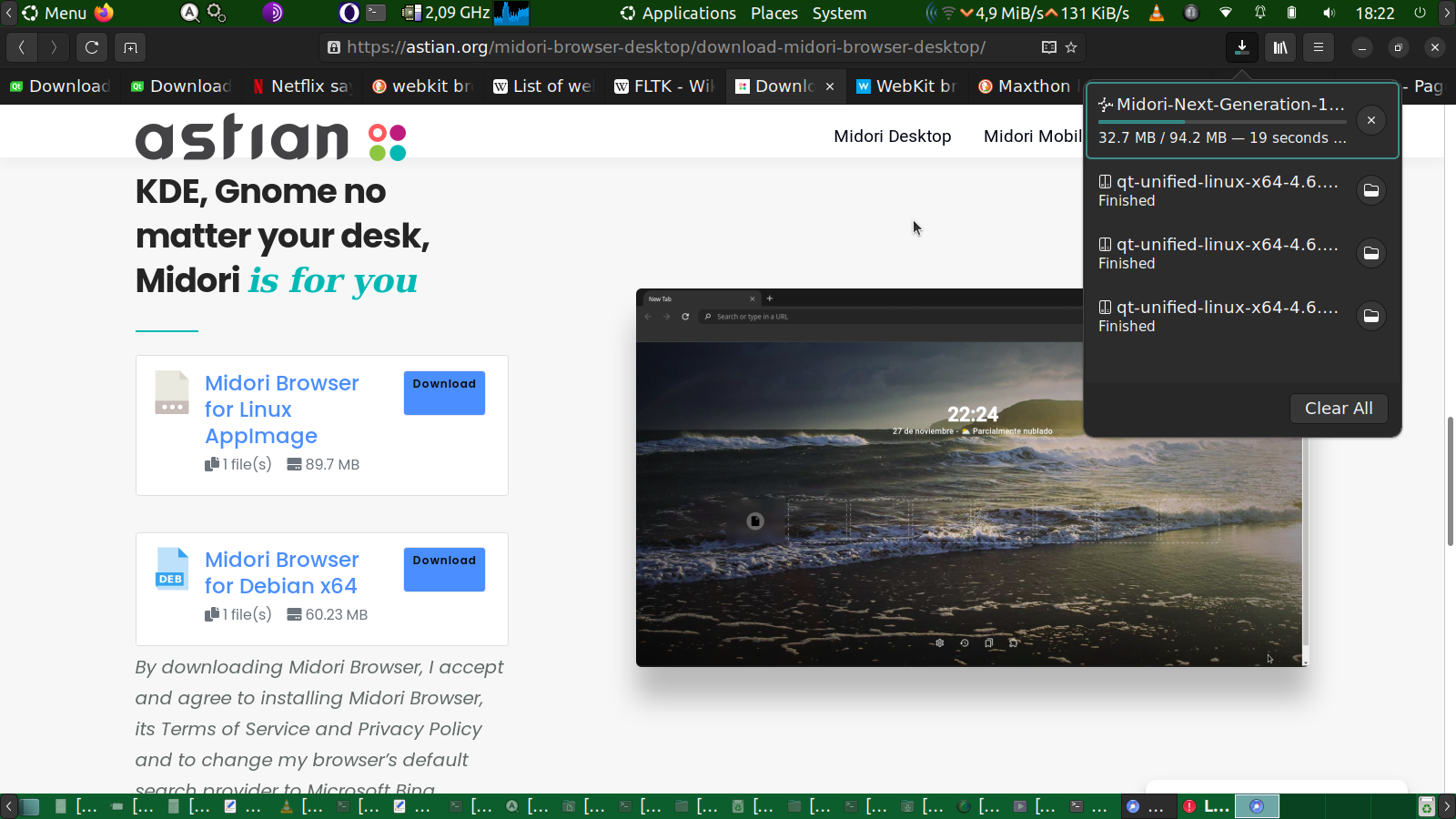Open the notifications bell tray icon
The width and height of the screenshot is (1456, 819).
[x=1260, y=13]
